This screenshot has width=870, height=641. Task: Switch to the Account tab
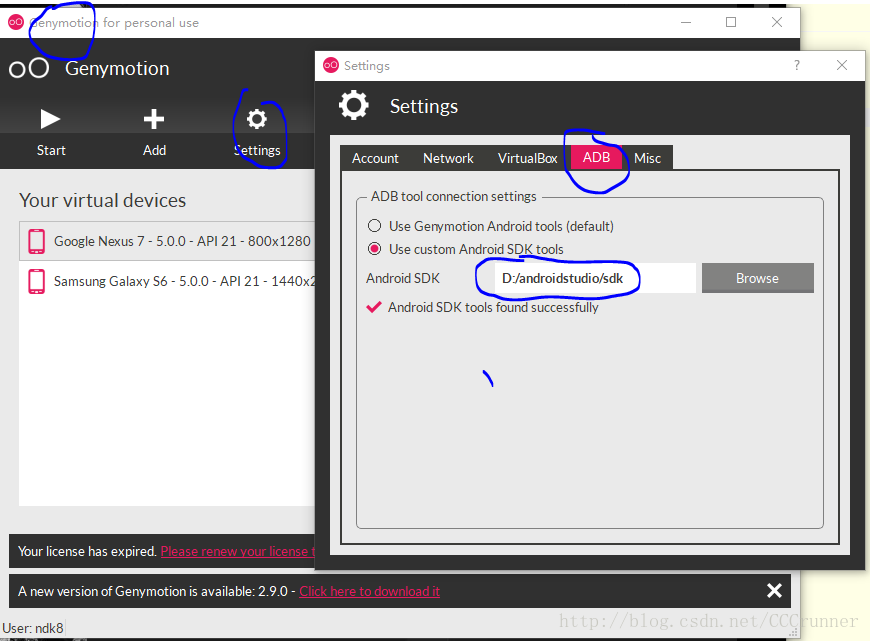(375, 158)
